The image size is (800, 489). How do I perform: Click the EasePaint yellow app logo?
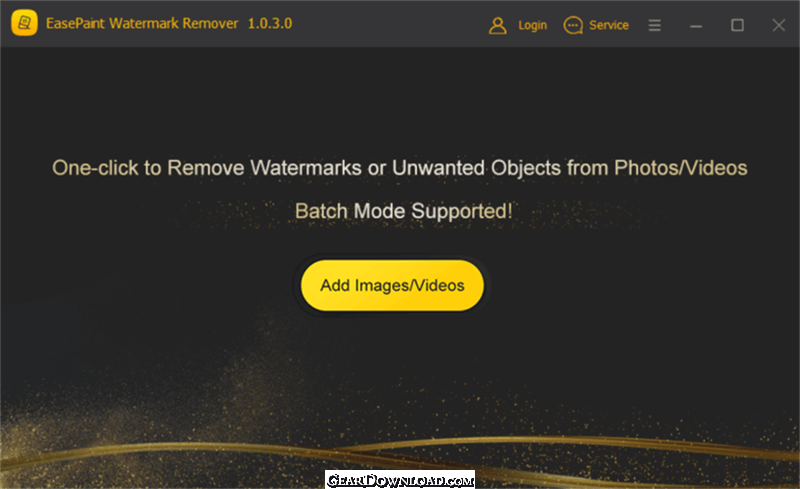point(24,23)
